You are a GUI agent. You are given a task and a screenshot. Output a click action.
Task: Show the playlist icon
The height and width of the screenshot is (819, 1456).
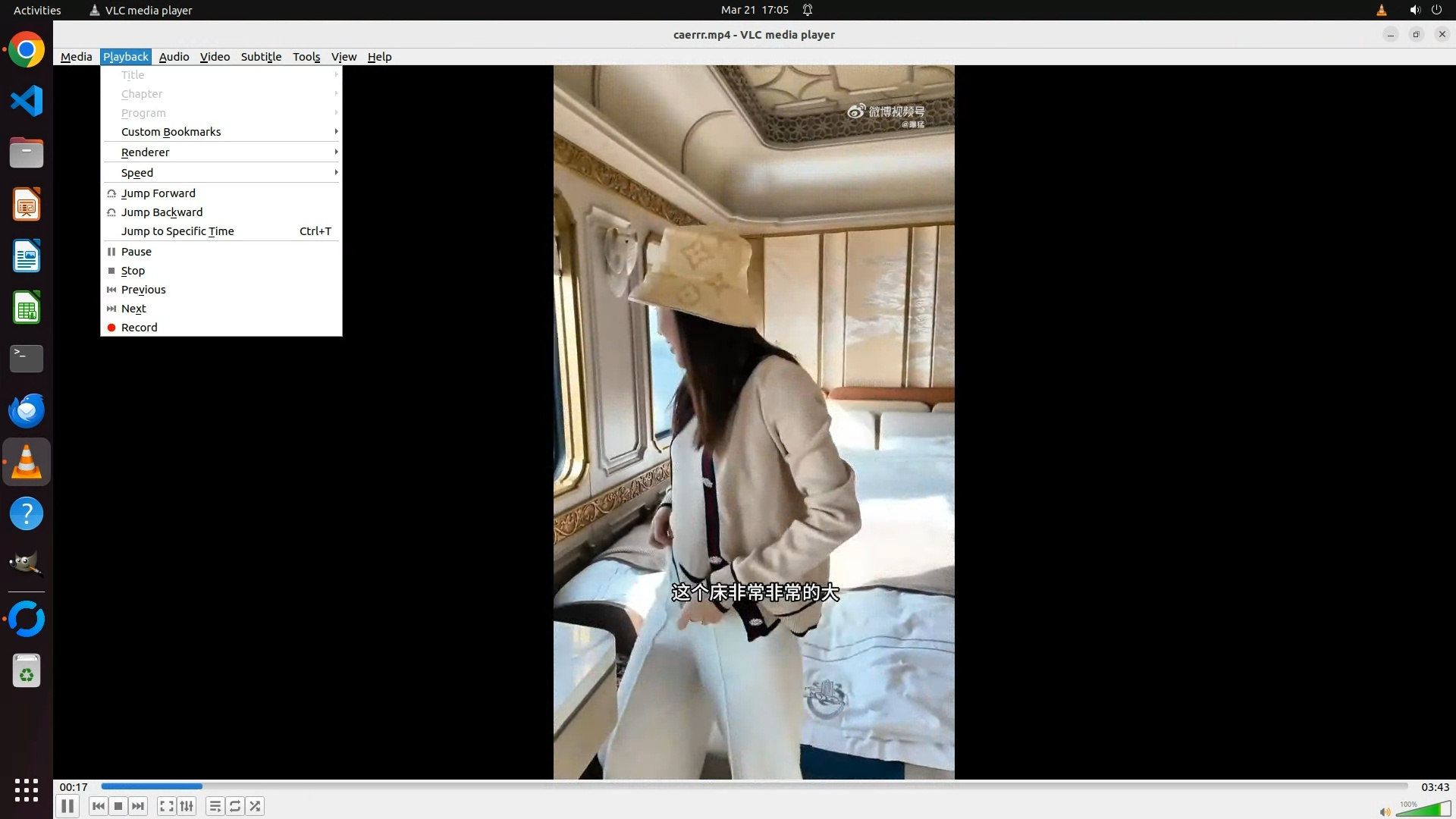point(215,806)
